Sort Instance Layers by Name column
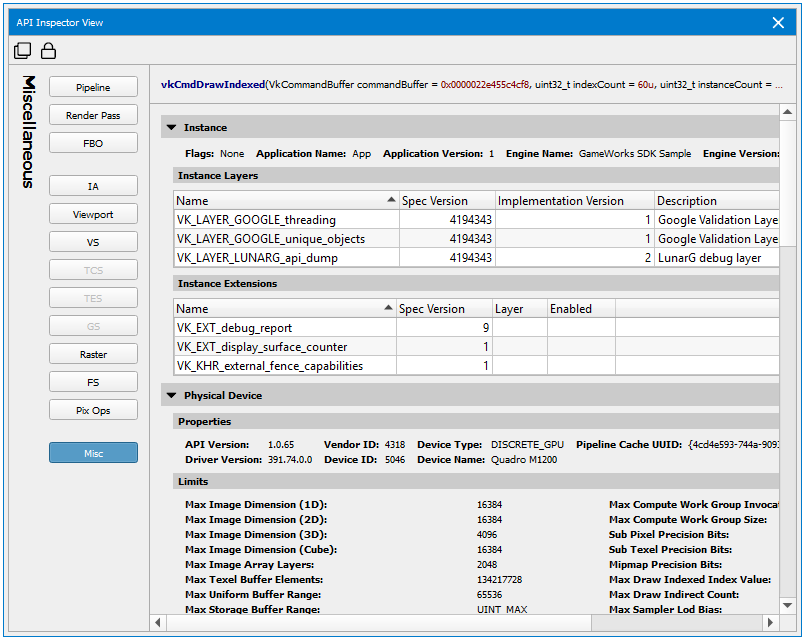The width and height of the screenshot is (806, 639). pyautogui.click(x=285, y=201)
